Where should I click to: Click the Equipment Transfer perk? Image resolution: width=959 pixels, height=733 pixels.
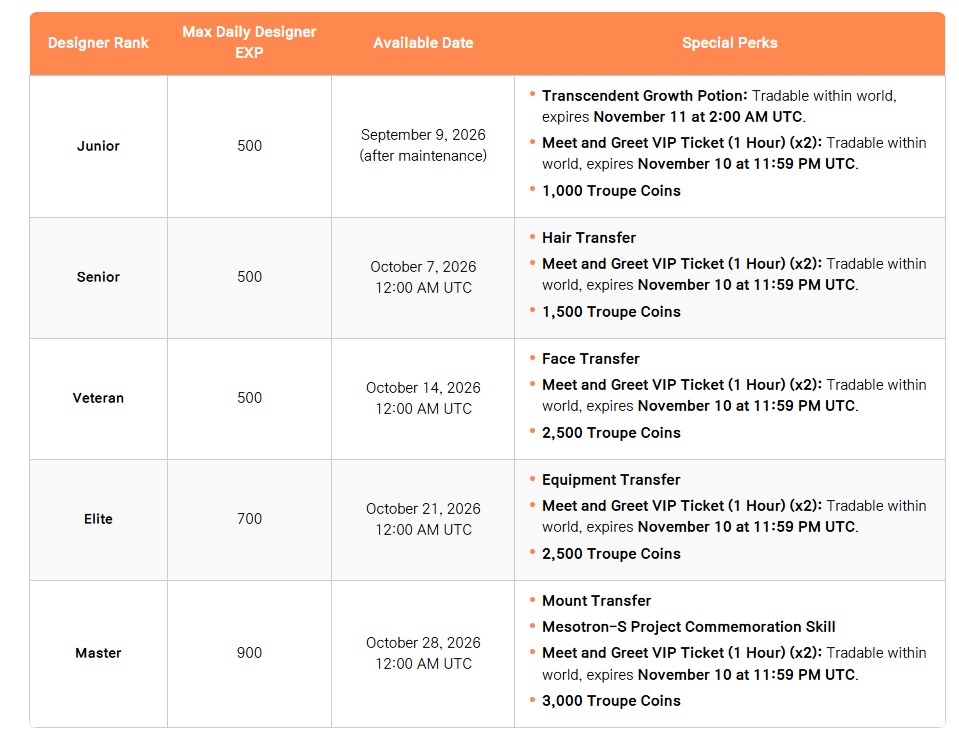(611, 480)
